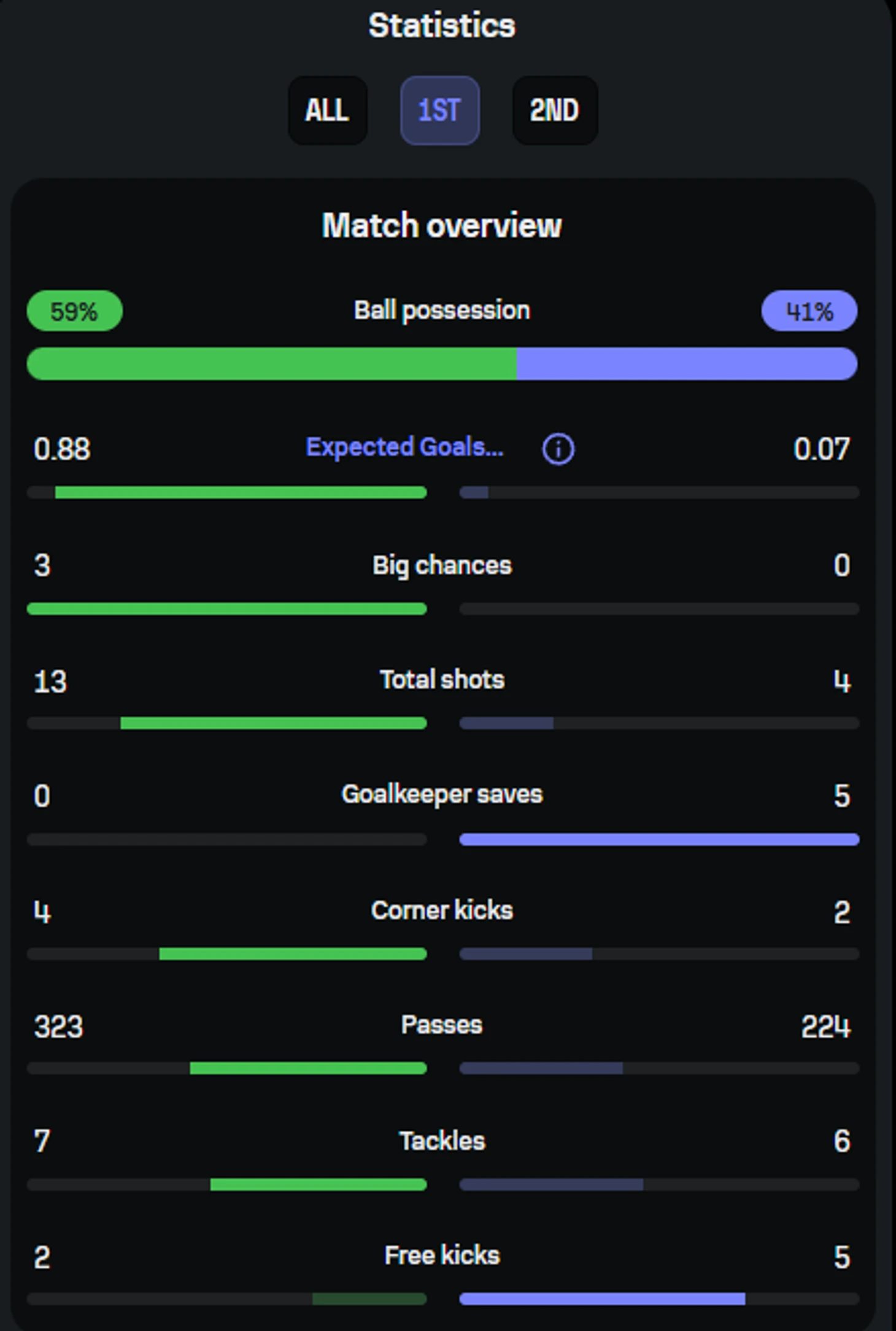This screenshot has width=896, height=1331.
Task: Click the Big chances stat label
Action: [442, 566]
